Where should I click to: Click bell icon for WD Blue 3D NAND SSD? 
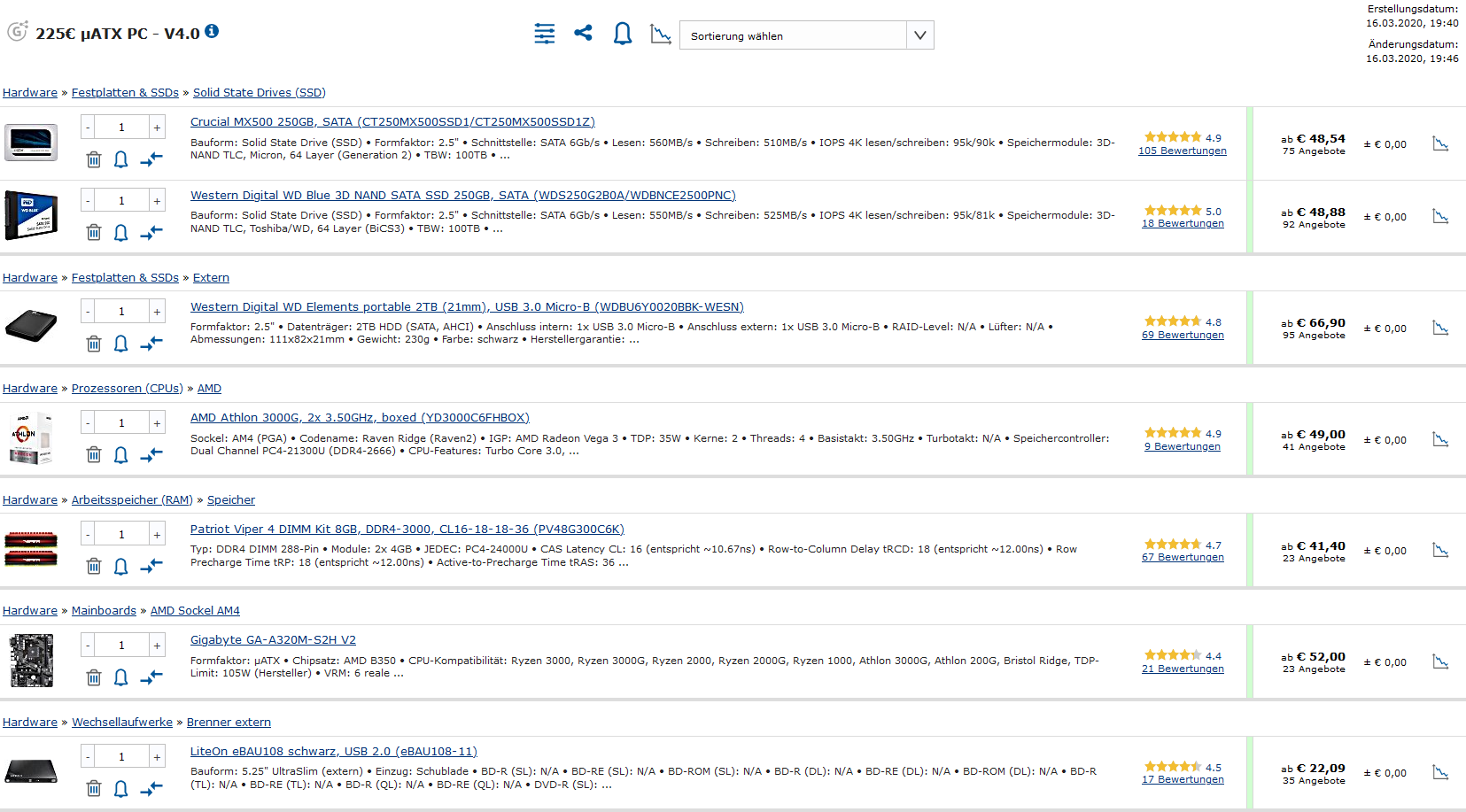[x=121, y=232]
